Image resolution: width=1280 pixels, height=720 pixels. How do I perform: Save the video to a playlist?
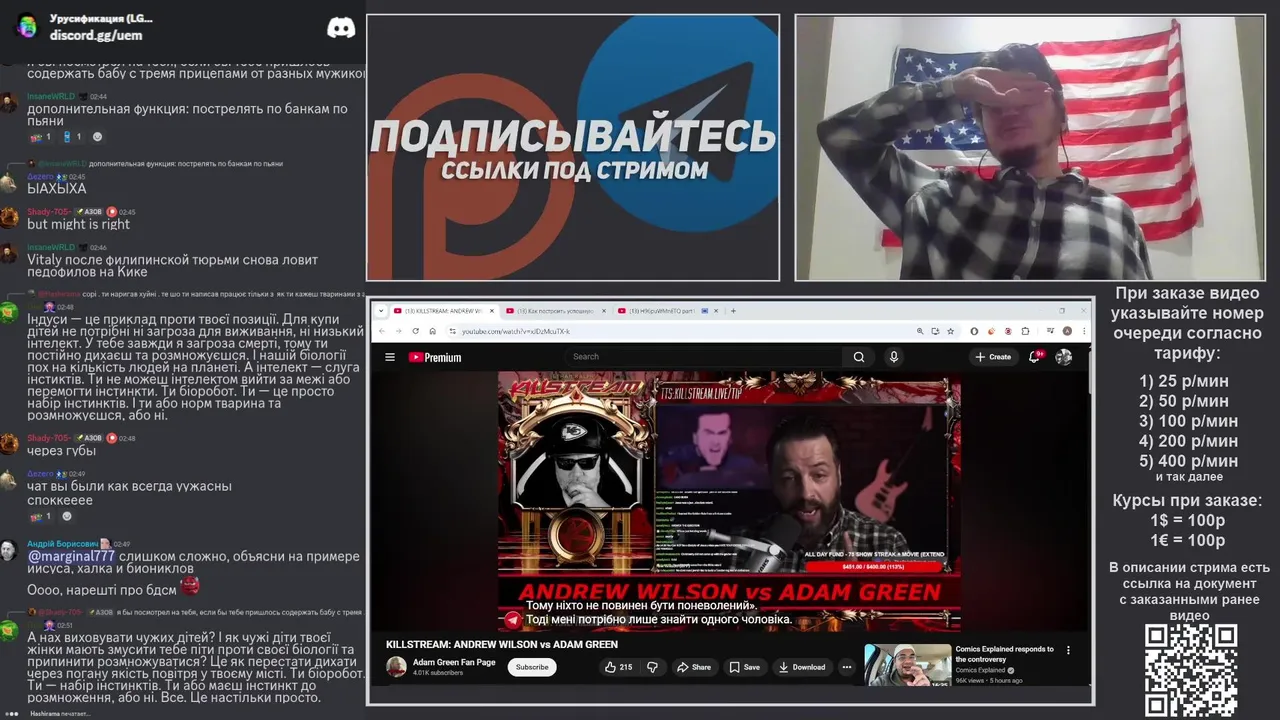click(x=744, y=667)
